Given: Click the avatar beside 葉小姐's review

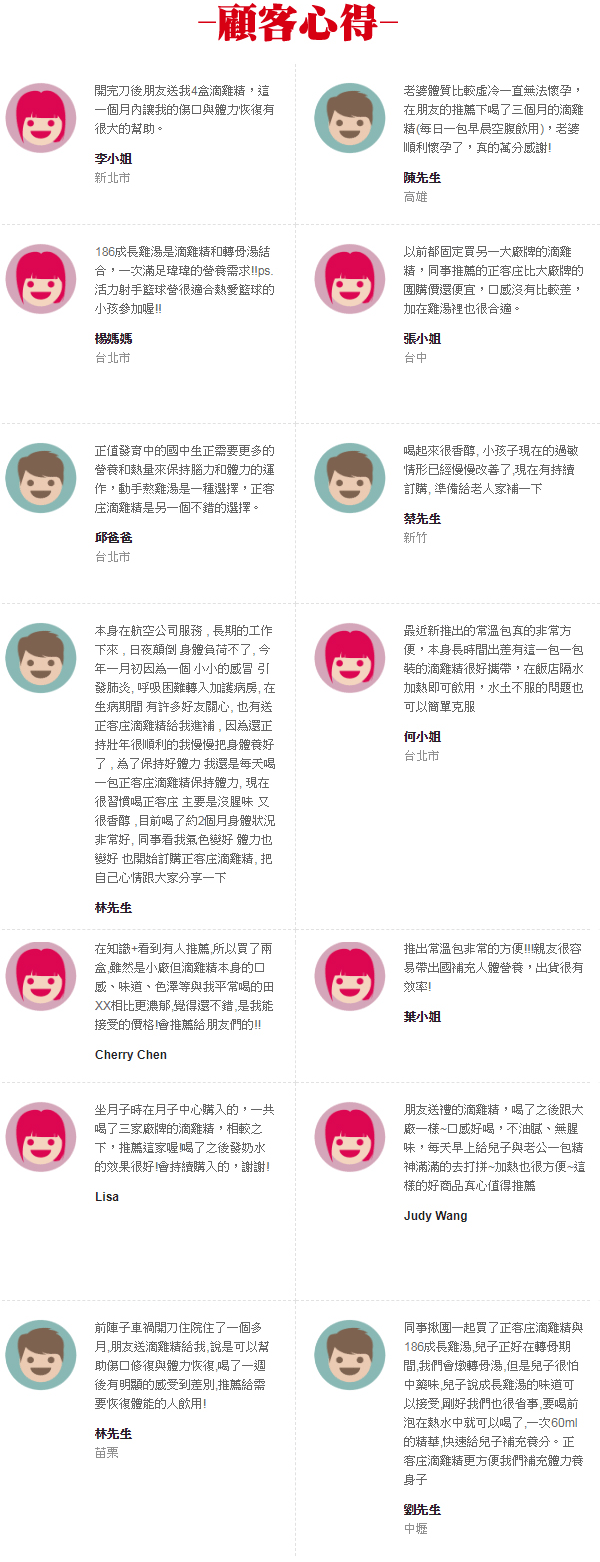Looking at the screenshot, I should [x=350, y=977].
